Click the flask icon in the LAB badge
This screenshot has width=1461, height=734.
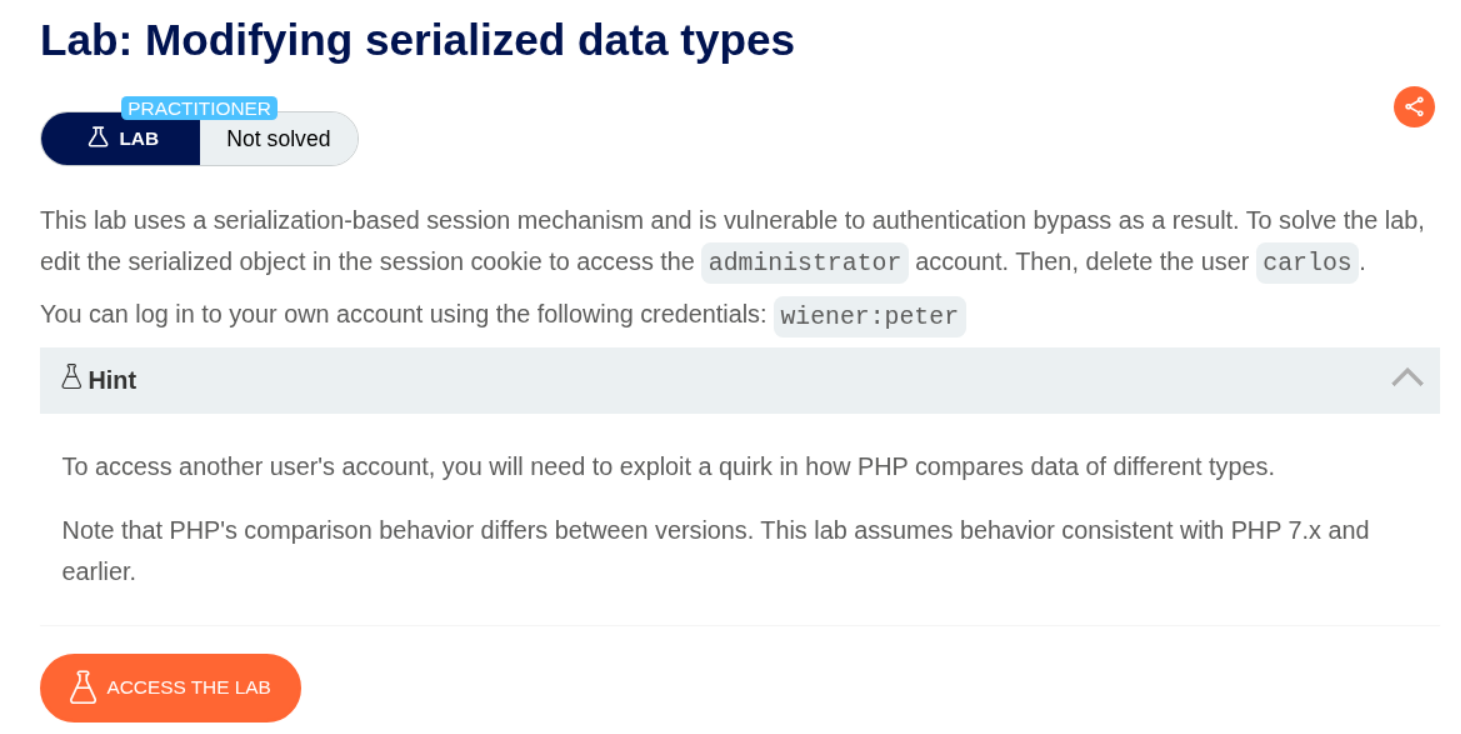[x=97, y=138]
